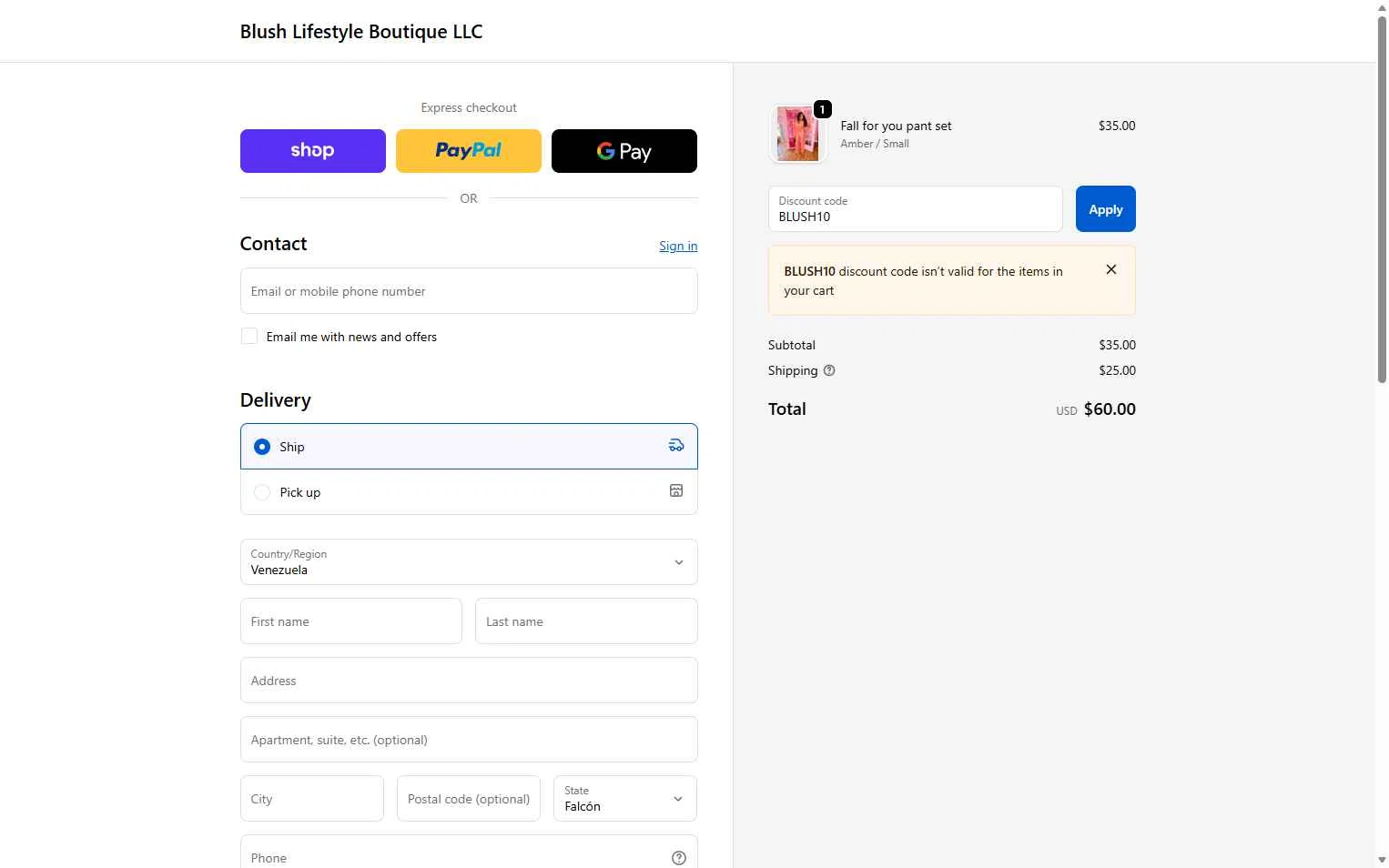Click the scrollbar down arrow

click(x=1382, y=860)
